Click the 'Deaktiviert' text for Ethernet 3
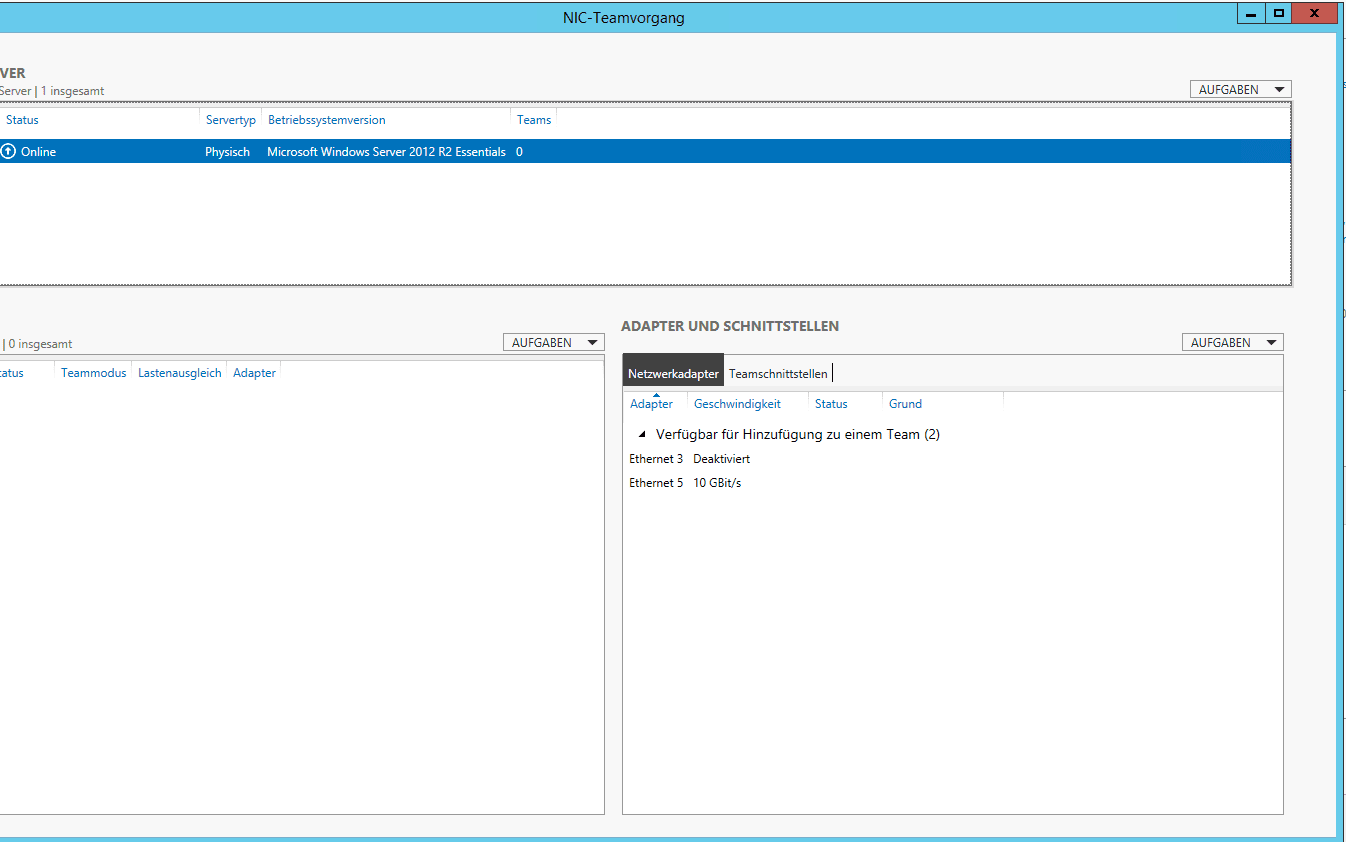Screen dimensions: 1346x842 (x=721, y=459)
